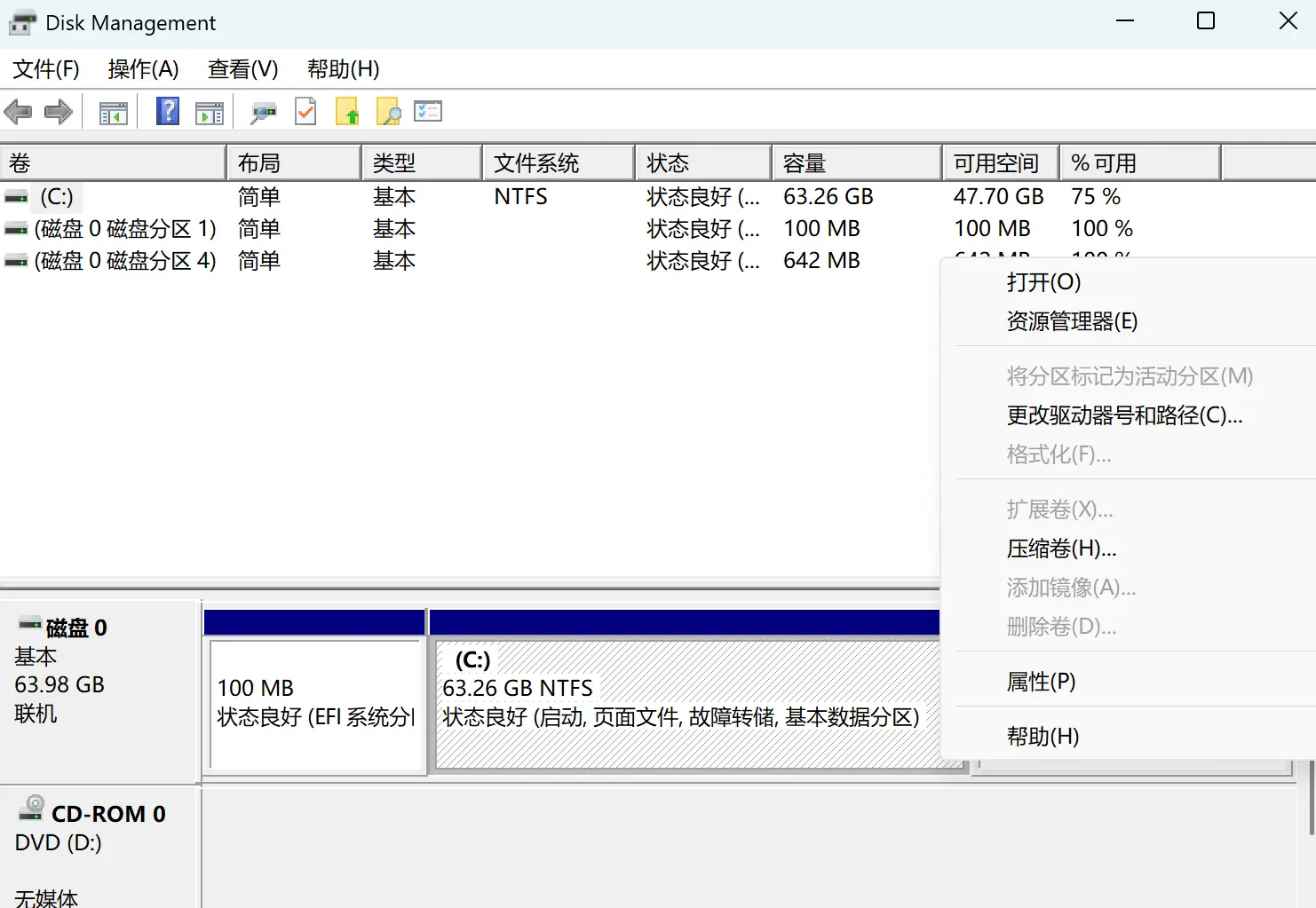The height and width of the screenshot is (908, 1316).
Task: Open the 文件(F) menu
Action: click(46, 69)
